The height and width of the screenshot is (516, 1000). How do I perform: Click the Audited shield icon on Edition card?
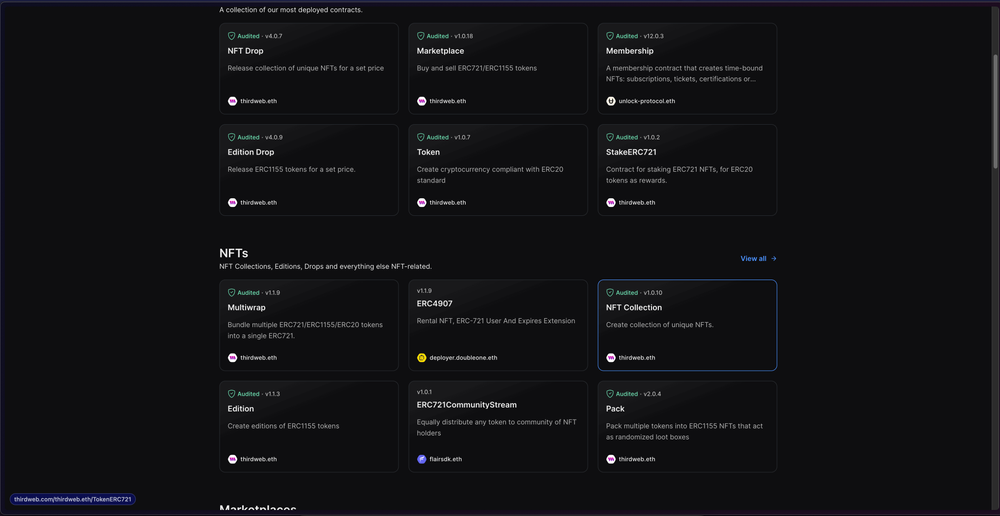[232, 394]
